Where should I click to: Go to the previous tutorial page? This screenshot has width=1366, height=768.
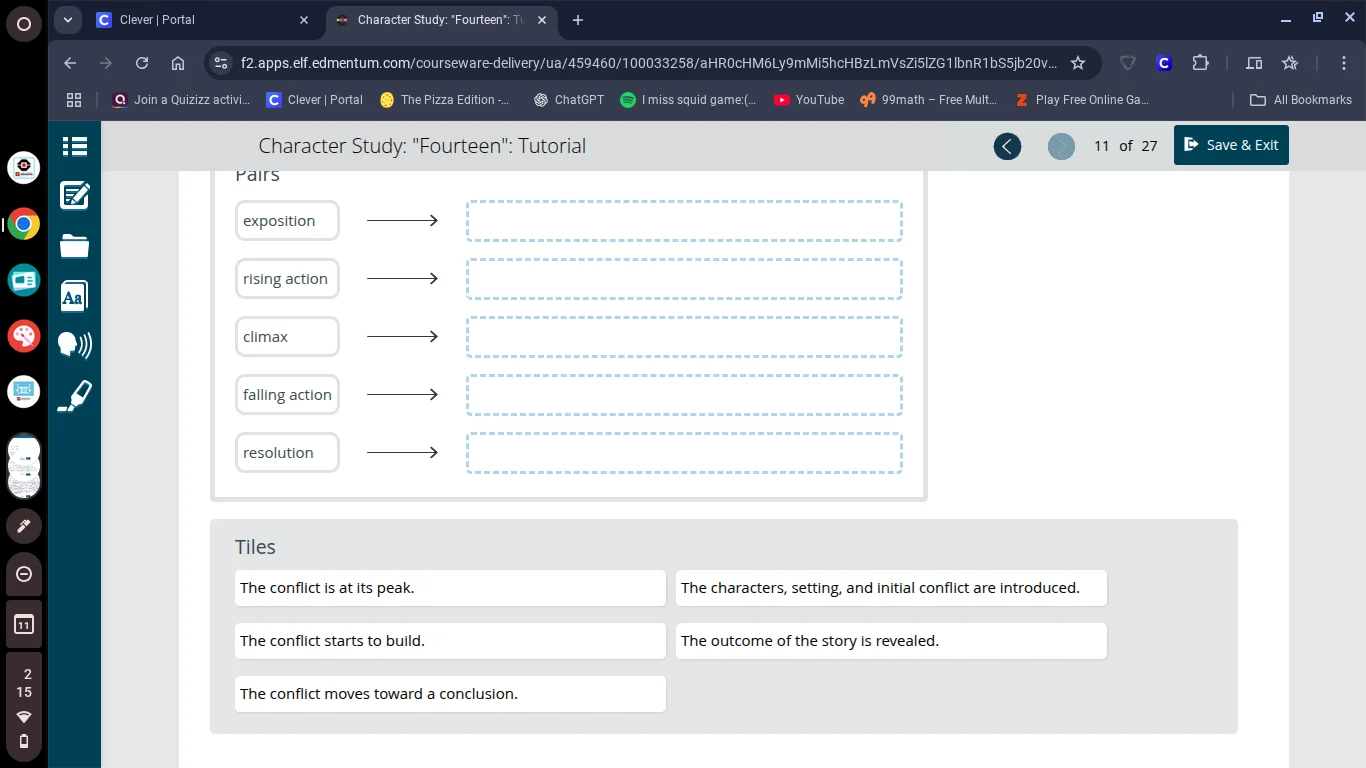point(1007,146)
